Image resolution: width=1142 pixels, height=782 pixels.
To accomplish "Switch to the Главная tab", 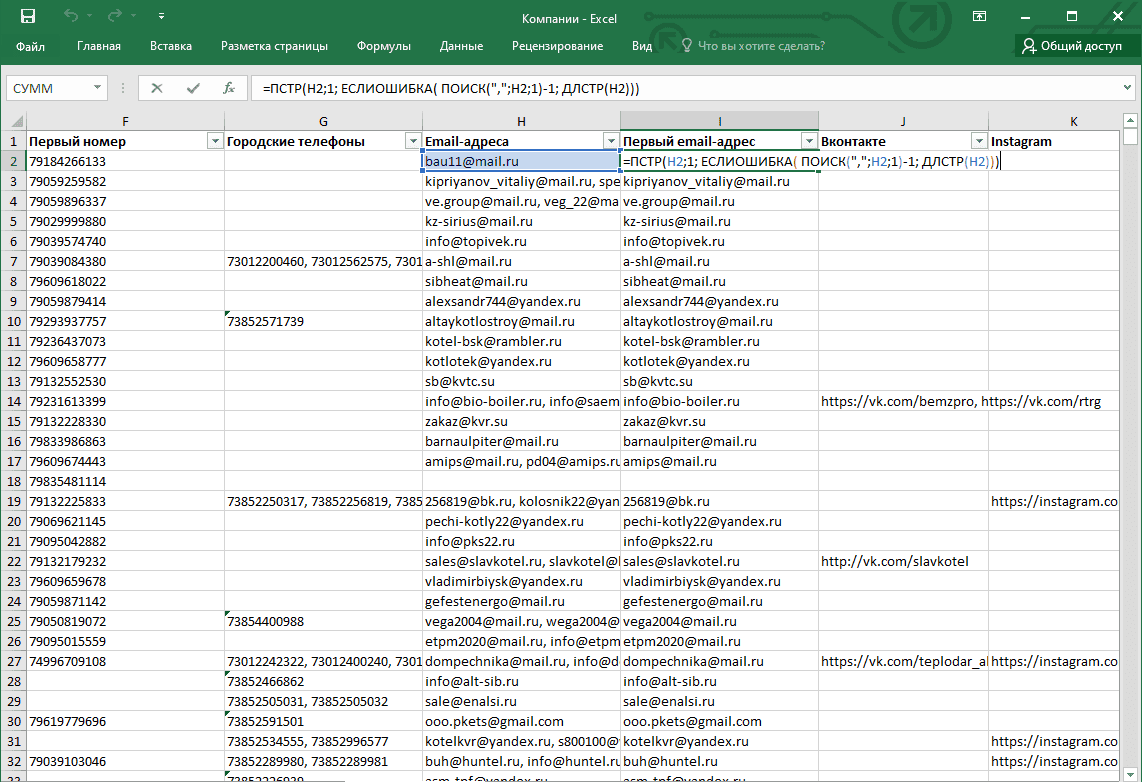I will point(99,46).
